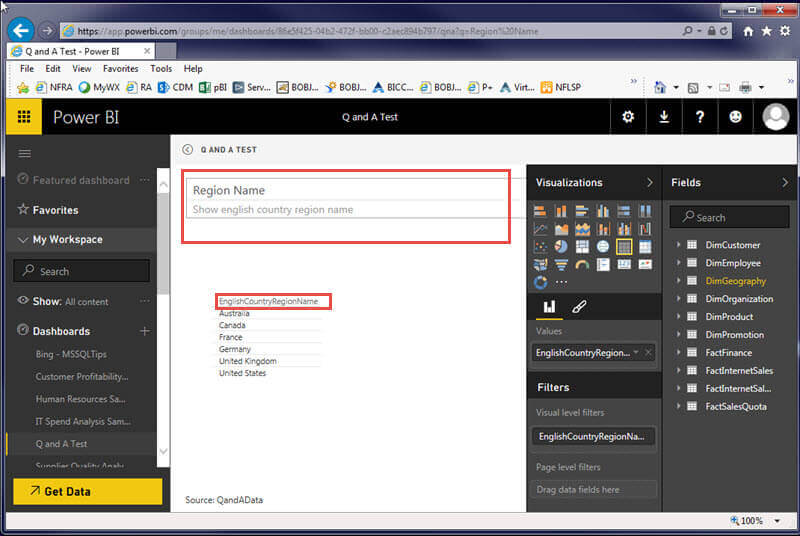The image size is (800, 536).
Task: Select the Matrix visualization
Action: click(x=645, y=247)
